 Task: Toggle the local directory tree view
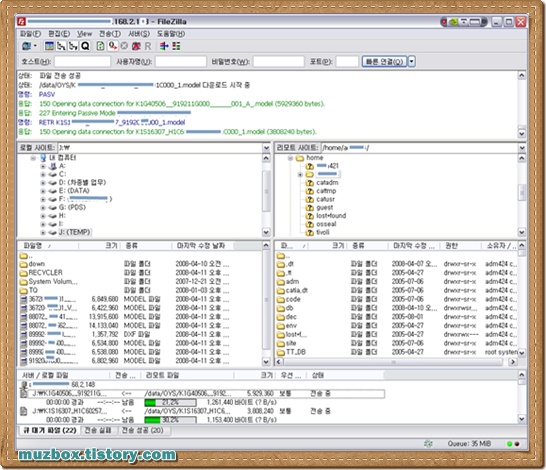click(x=61, y=46)
